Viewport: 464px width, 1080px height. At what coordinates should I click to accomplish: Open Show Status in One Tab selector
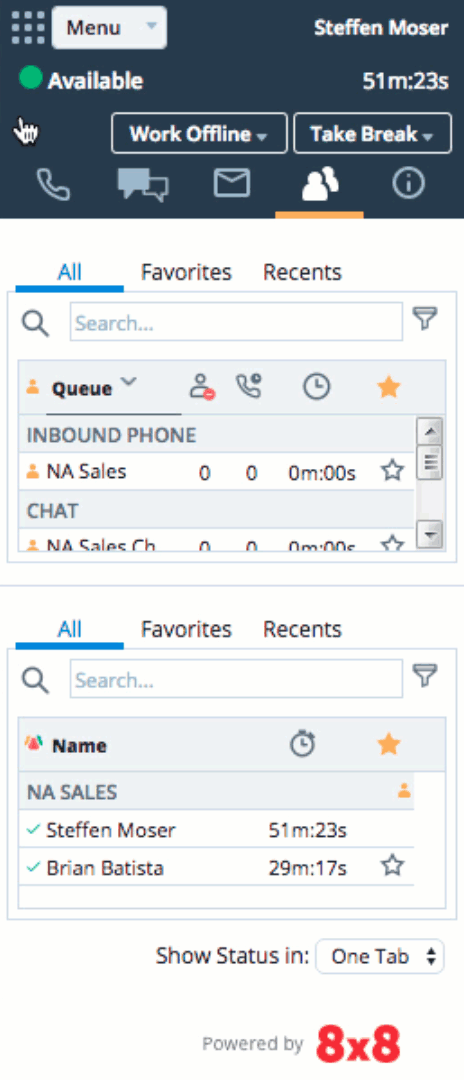(380, 956)
